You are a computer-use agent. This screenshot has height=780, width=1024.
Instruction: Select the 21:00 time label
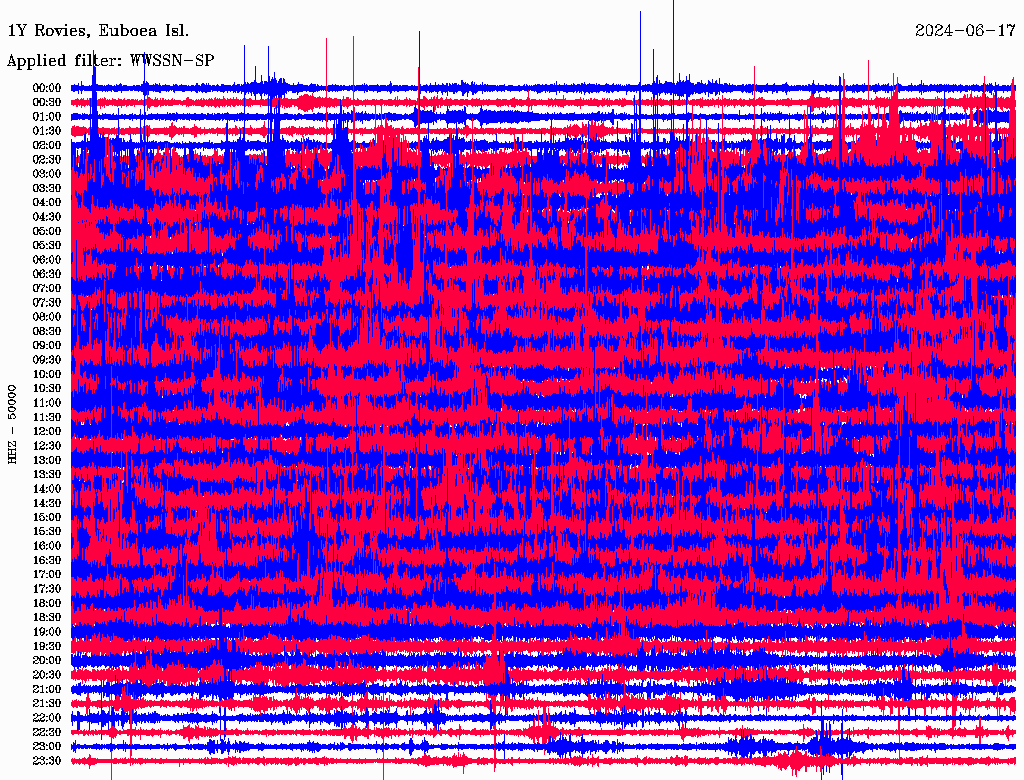tap(47, 690)
